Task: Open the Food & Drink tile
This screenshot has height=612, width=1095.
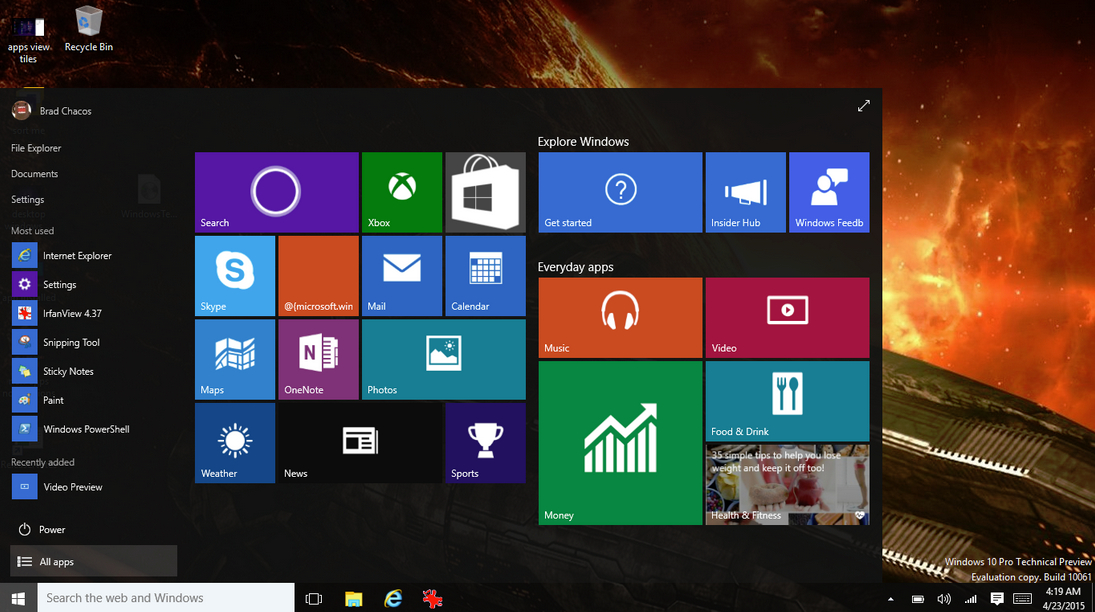Action: pyautogui.click(x=787, y=401)
